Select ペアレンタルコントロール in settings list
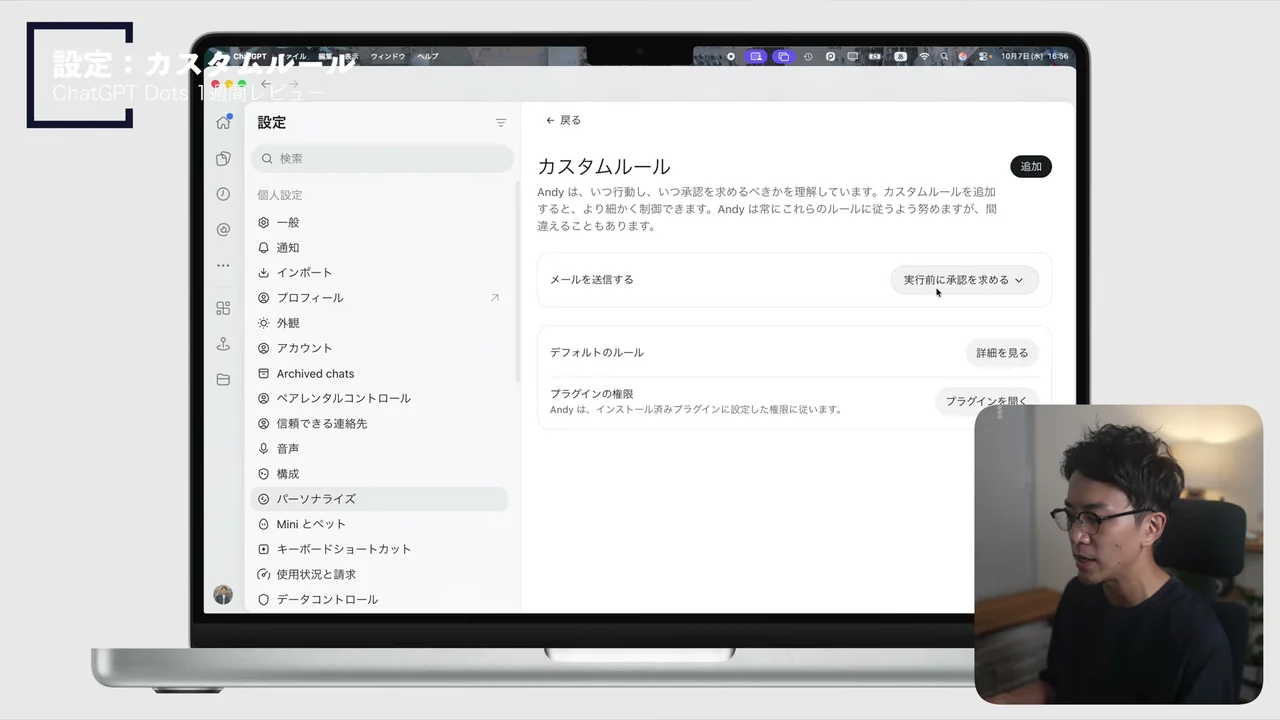The height and width of the screenshot is (720, 1280). (x=379, y=398)
